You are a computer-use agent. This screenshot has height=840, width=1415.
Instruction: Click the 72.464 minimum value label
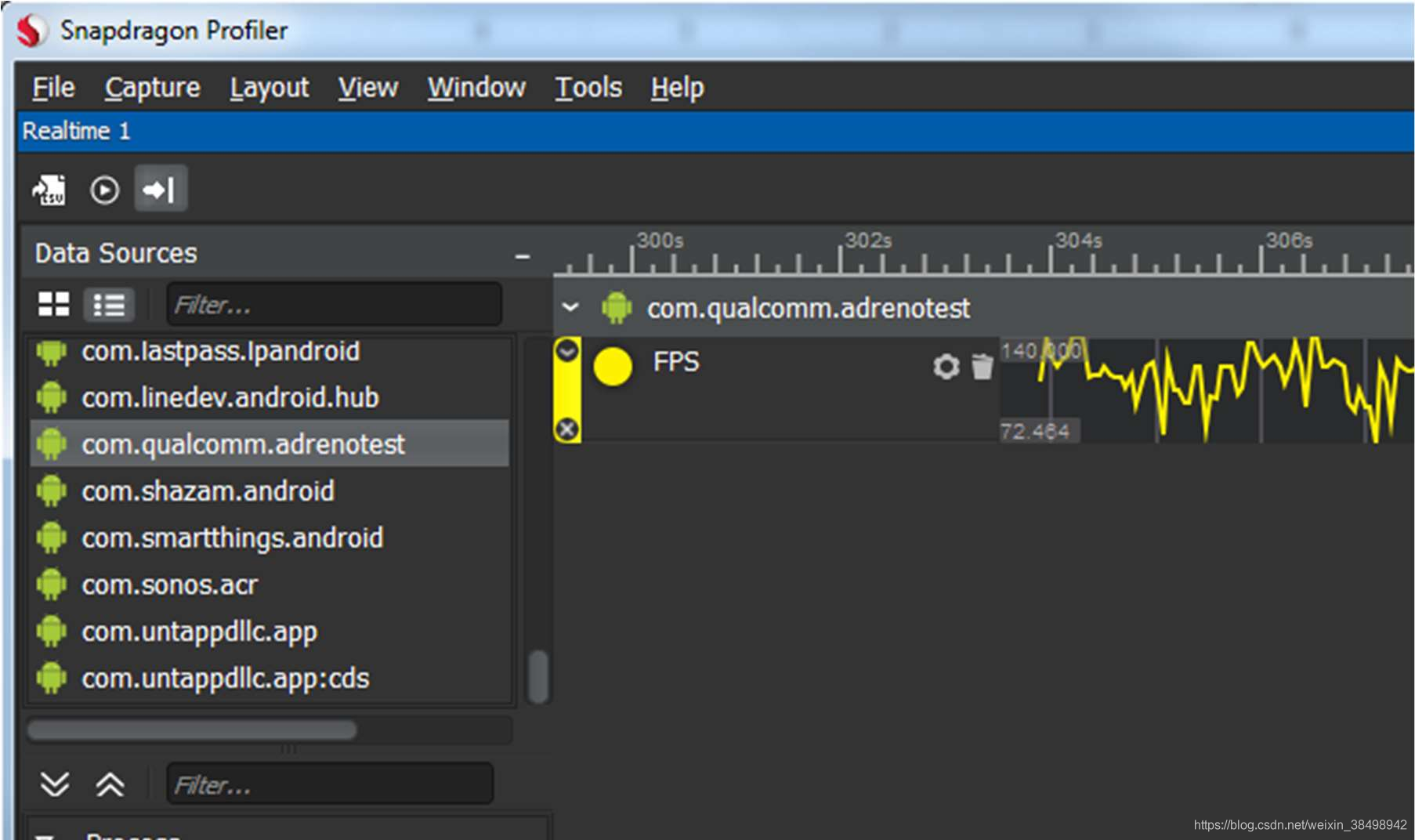tap(1035, 431)
